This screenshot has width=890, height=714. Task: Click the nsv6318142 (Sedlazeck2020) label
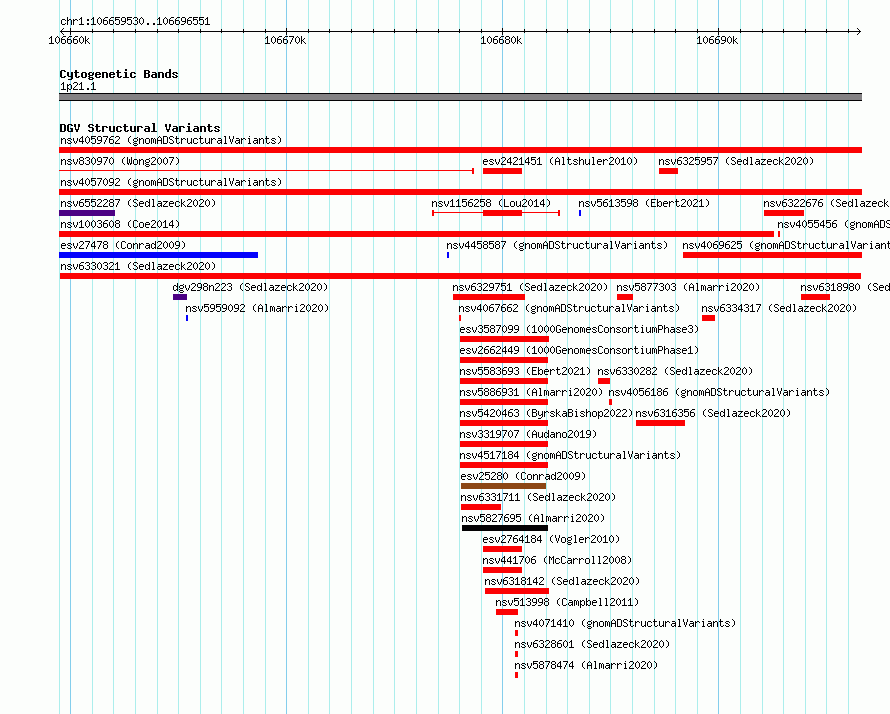click(562, 581)
